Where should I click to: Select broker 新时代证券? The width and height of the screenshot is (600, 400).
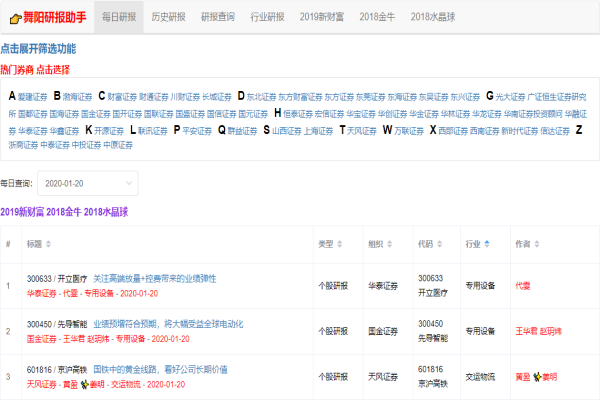(x=519, y=131)
